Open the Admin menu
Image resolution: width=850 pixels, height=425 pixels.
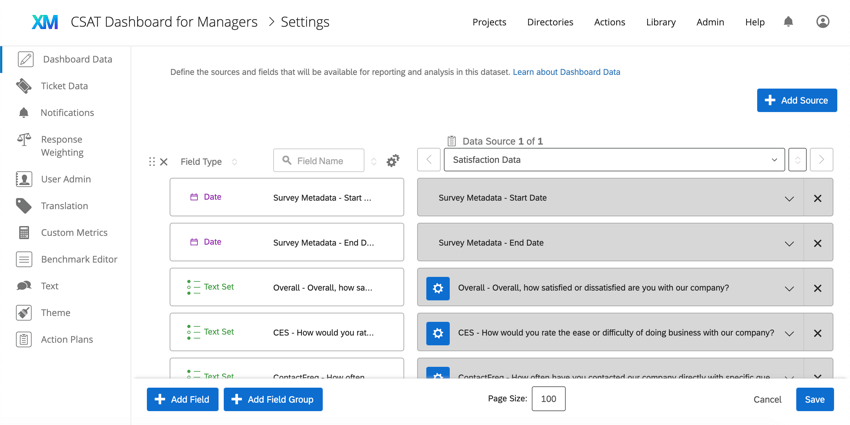pos(710,22)
